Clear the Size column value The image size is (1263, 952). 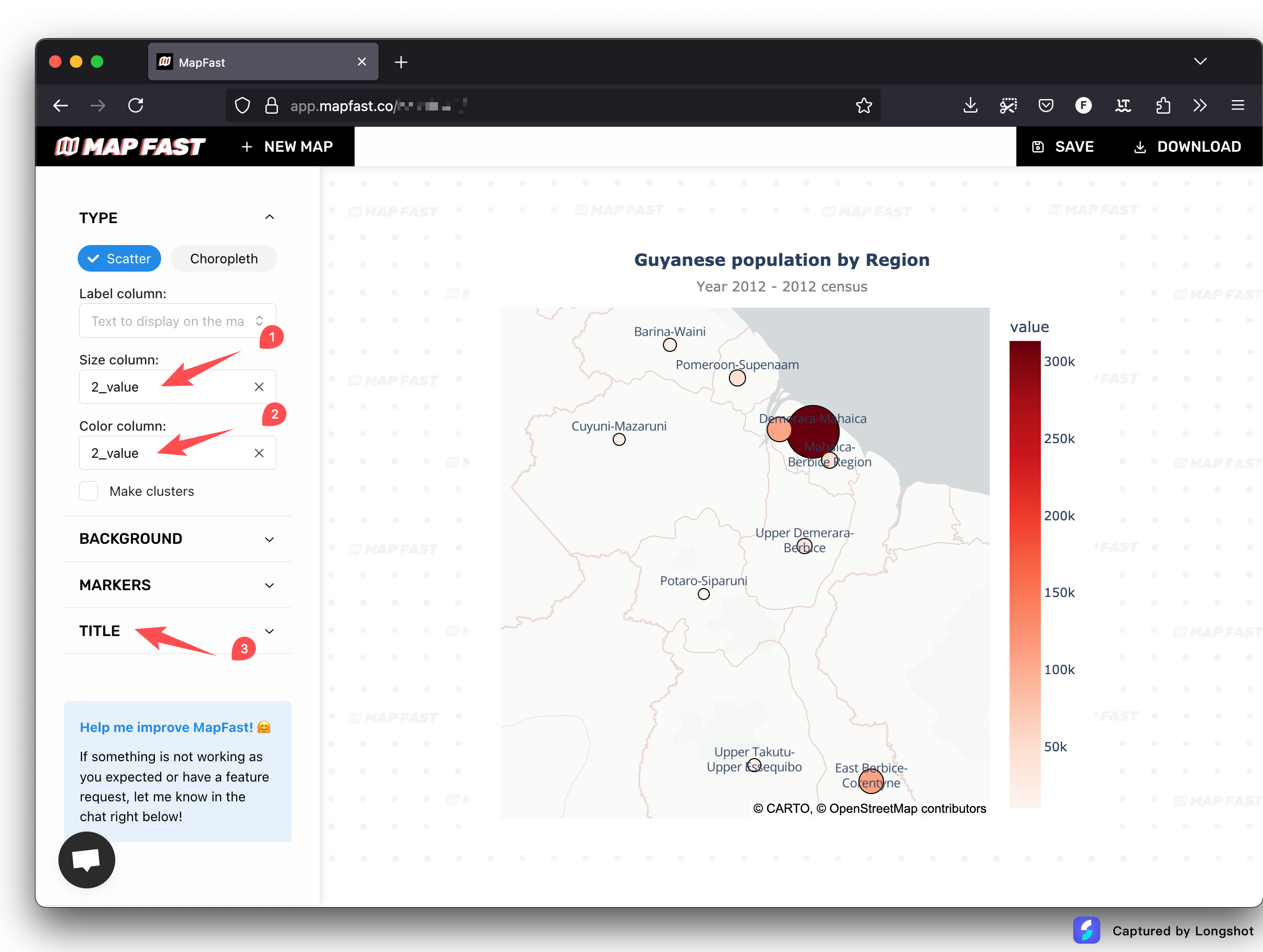pyautogui.click(x=259, y=387)
